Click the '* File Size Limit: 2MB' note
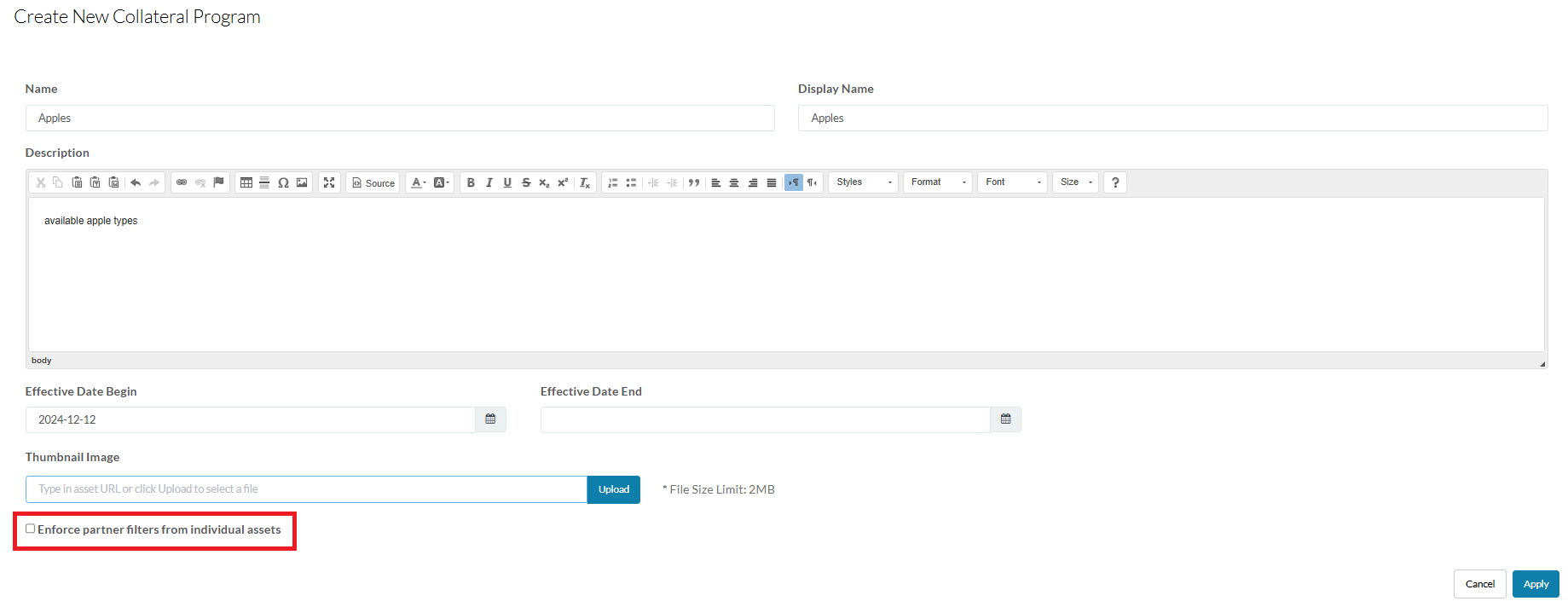The width and height of the screenshot is (1568, 607). 718,489
